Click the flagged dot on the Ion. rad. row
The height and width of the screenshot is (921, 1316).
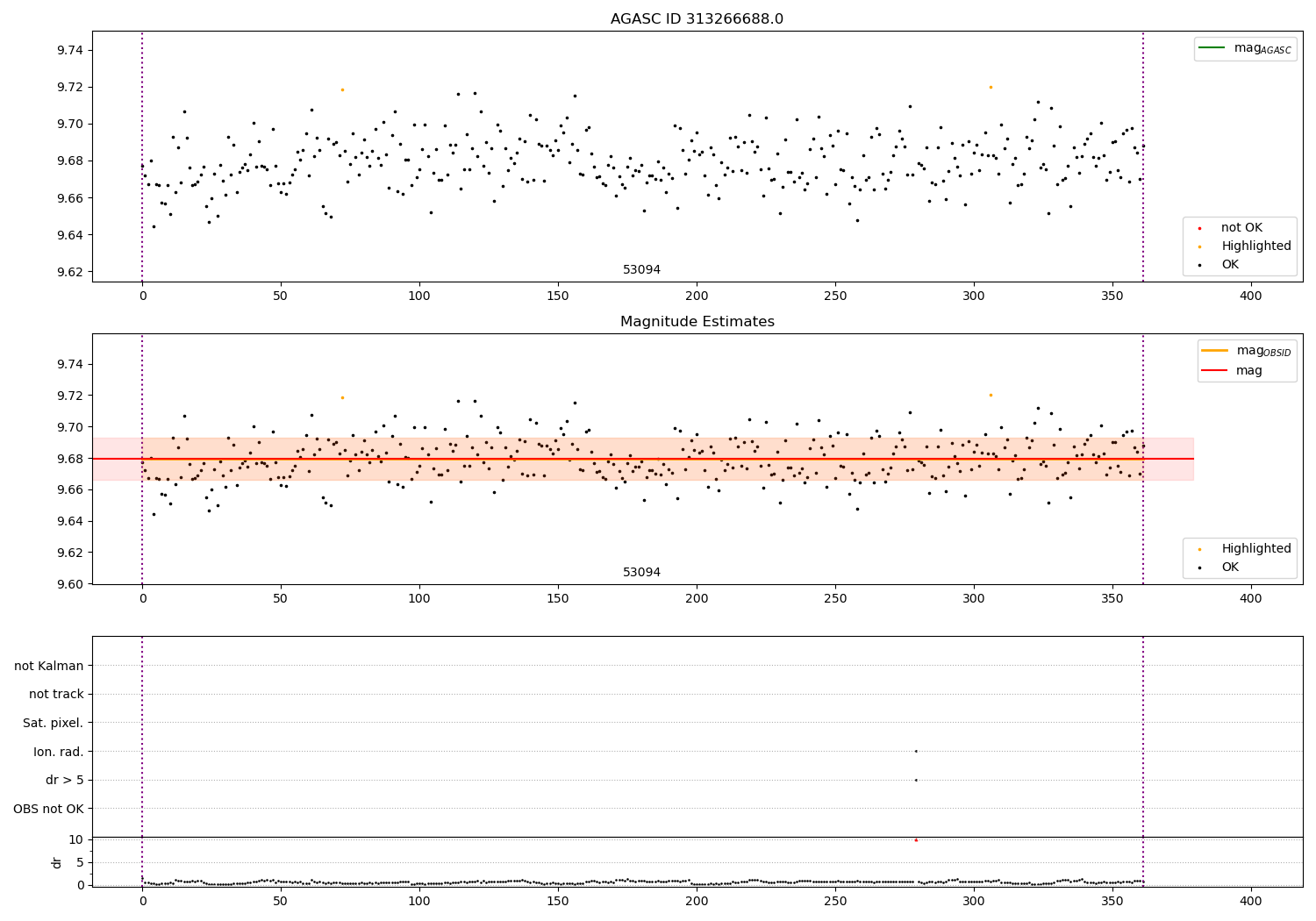[x=916, y=751]
